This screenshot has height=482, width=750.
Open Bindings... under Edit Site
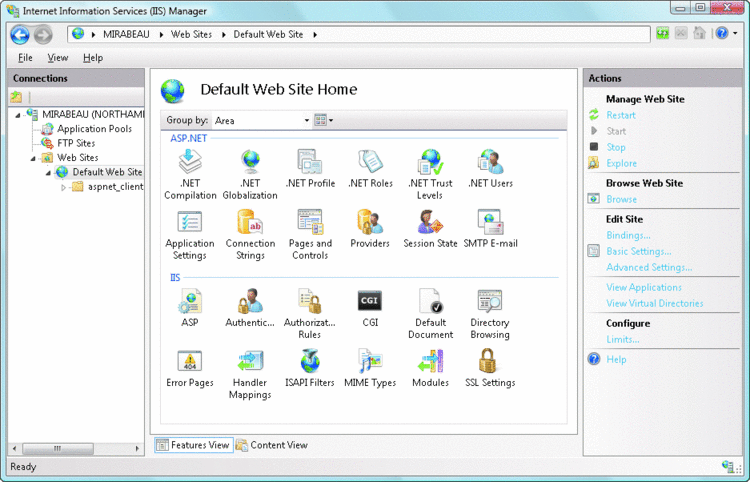tap(628, 235)
